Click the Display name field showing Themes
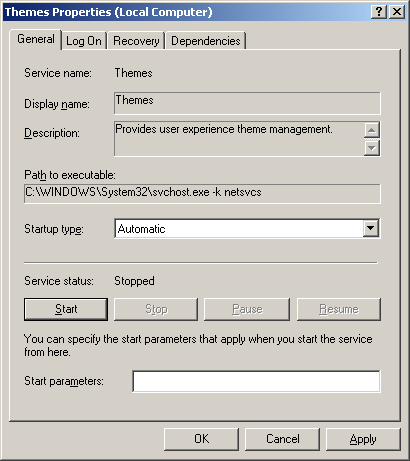The width and height of the screenshot is (410, 461). (x=247, y=103)
